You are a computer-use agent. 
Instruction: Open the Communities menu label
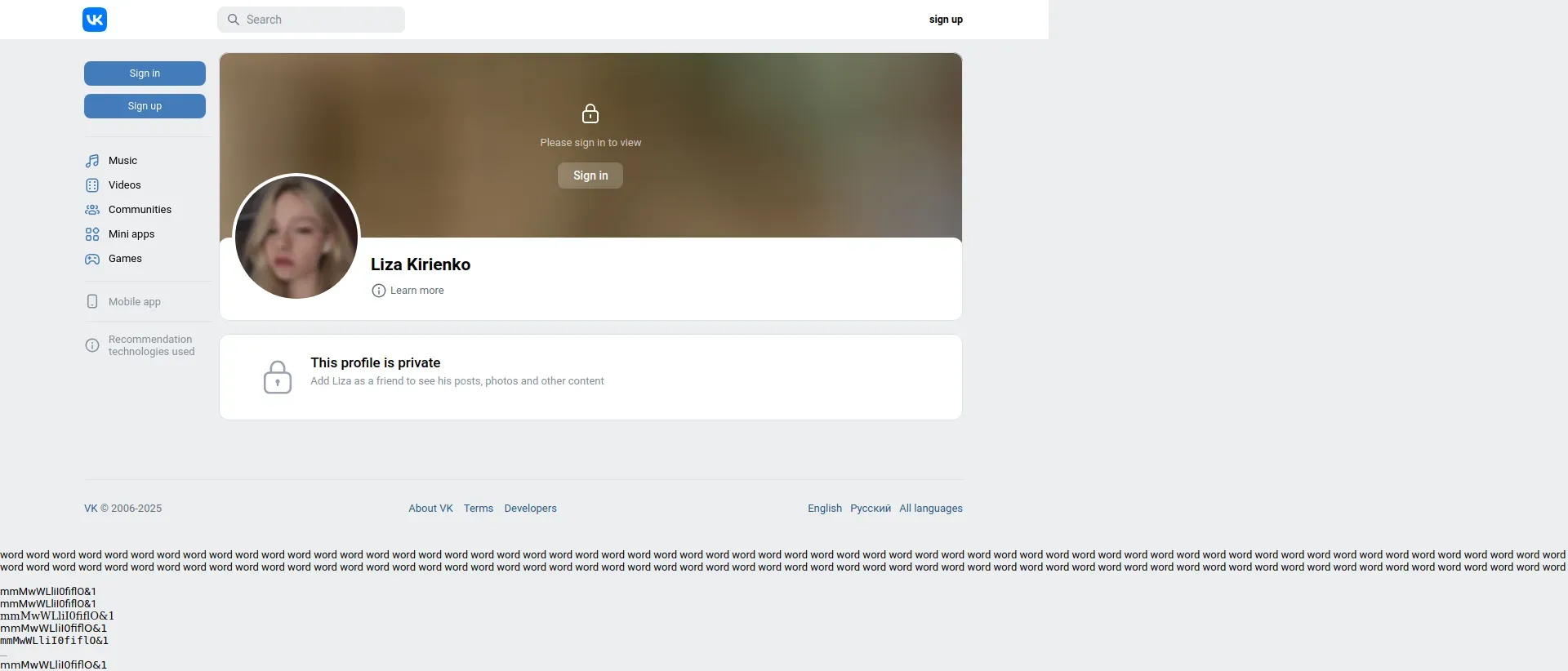(140, 210)
